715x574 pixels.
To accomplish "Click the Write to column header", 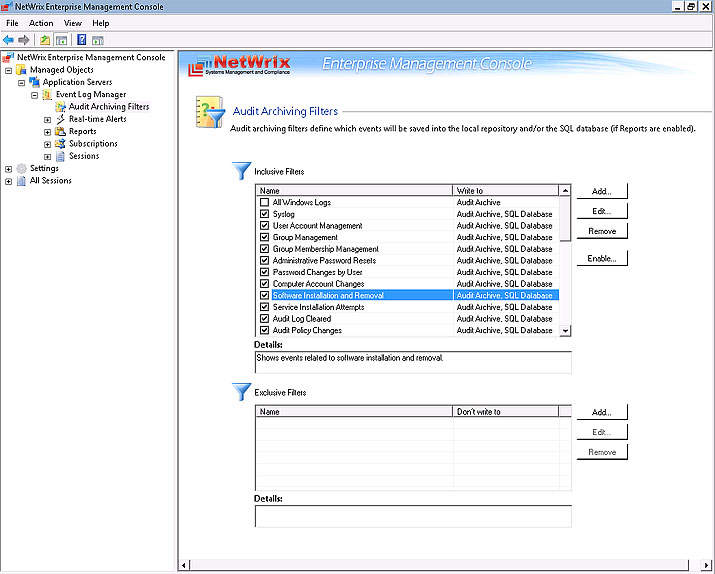I will (x=506, y=191).
